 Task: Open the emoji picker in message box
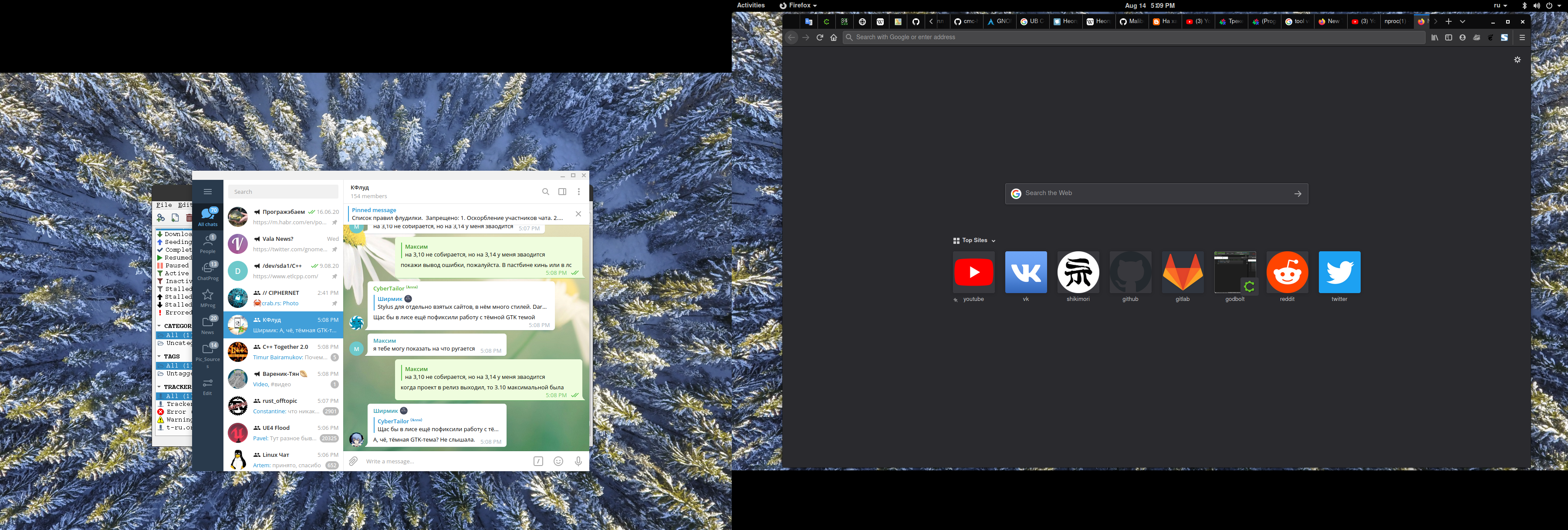tap(558, 461)
